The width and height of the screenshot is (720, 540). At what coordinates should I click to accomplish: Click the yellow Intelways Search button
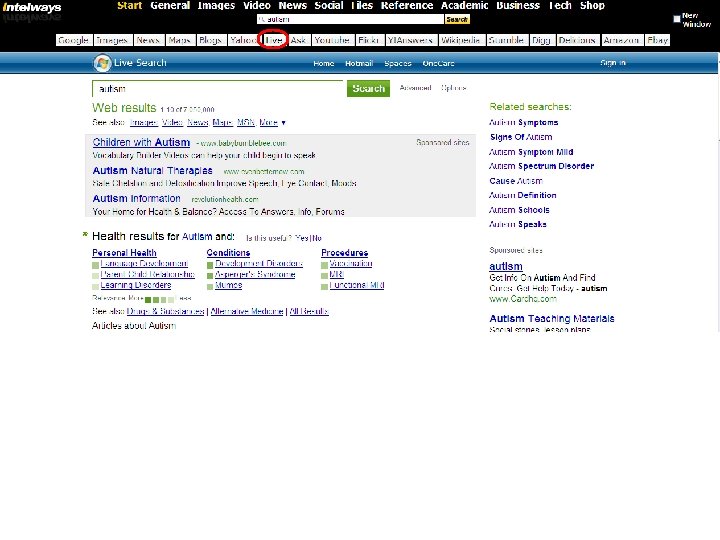tap(457, 19)
